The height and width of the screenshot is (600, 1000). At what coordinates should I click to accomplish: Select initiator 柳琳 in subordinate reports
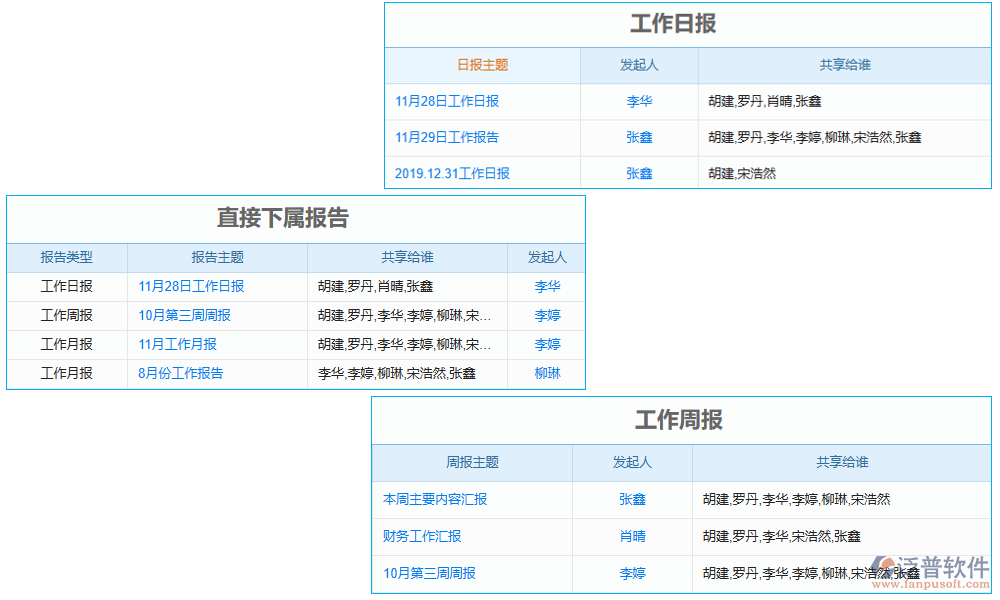546,373
